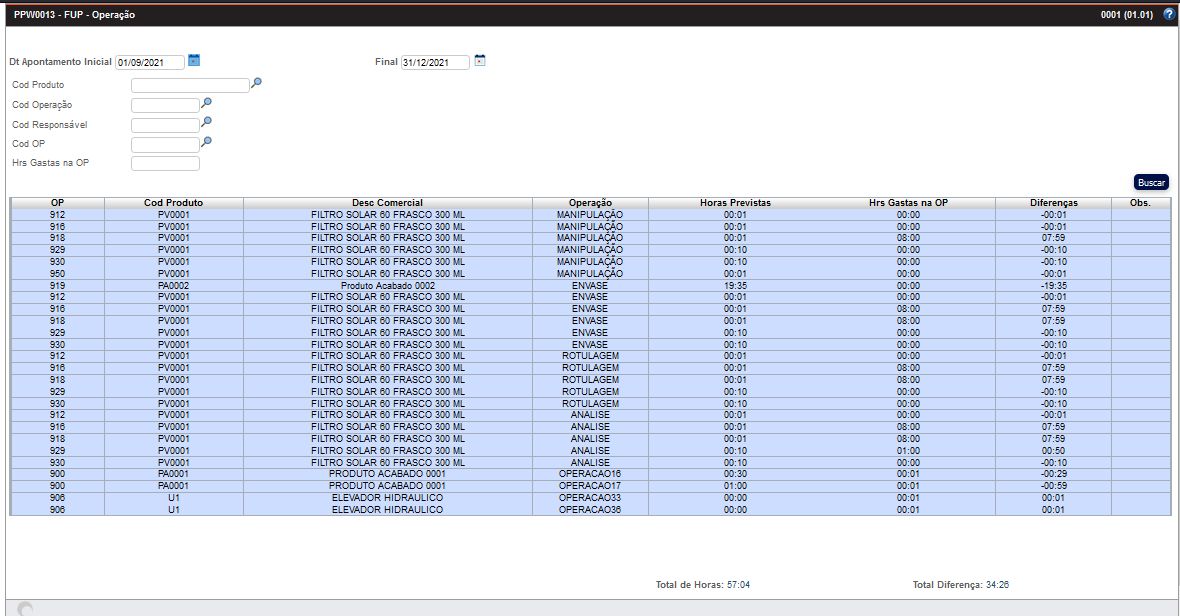Open Cod Responsável lookup magnifier
The image size is (1180, 616).
coord(207,122)
